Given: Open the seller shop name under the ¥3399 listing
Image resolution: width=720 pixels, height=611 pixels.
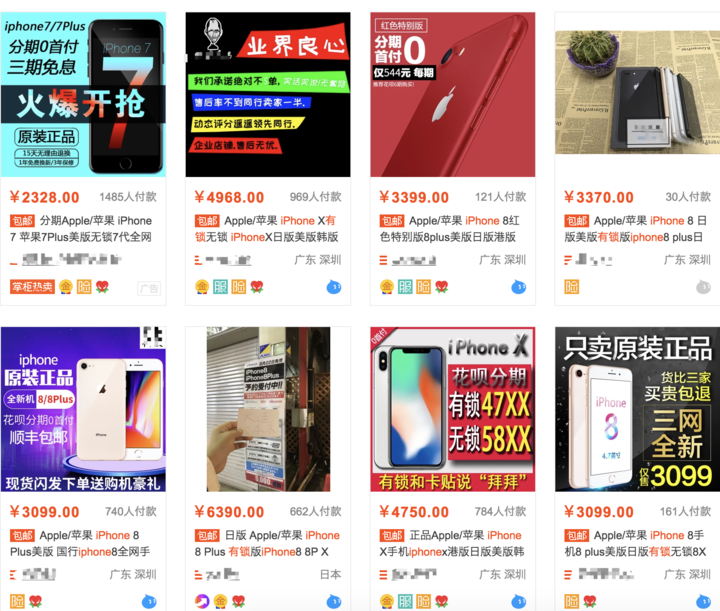Looking at the screenshot, I should (408, 260).
